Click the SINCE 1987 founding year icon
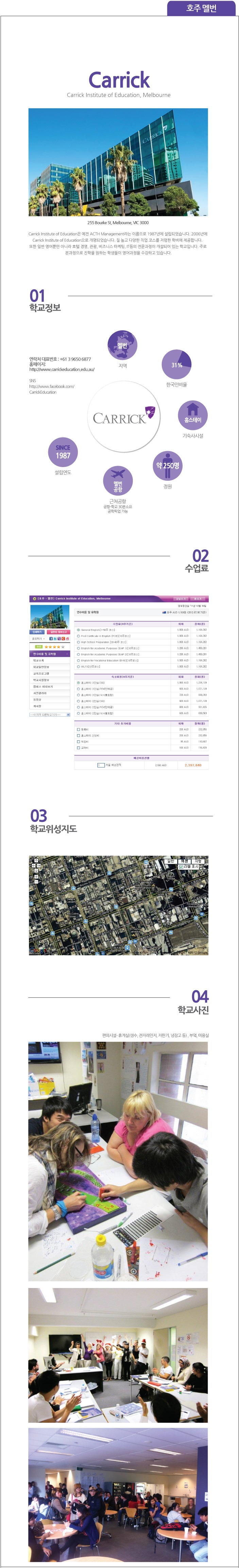 coord(63,452)
